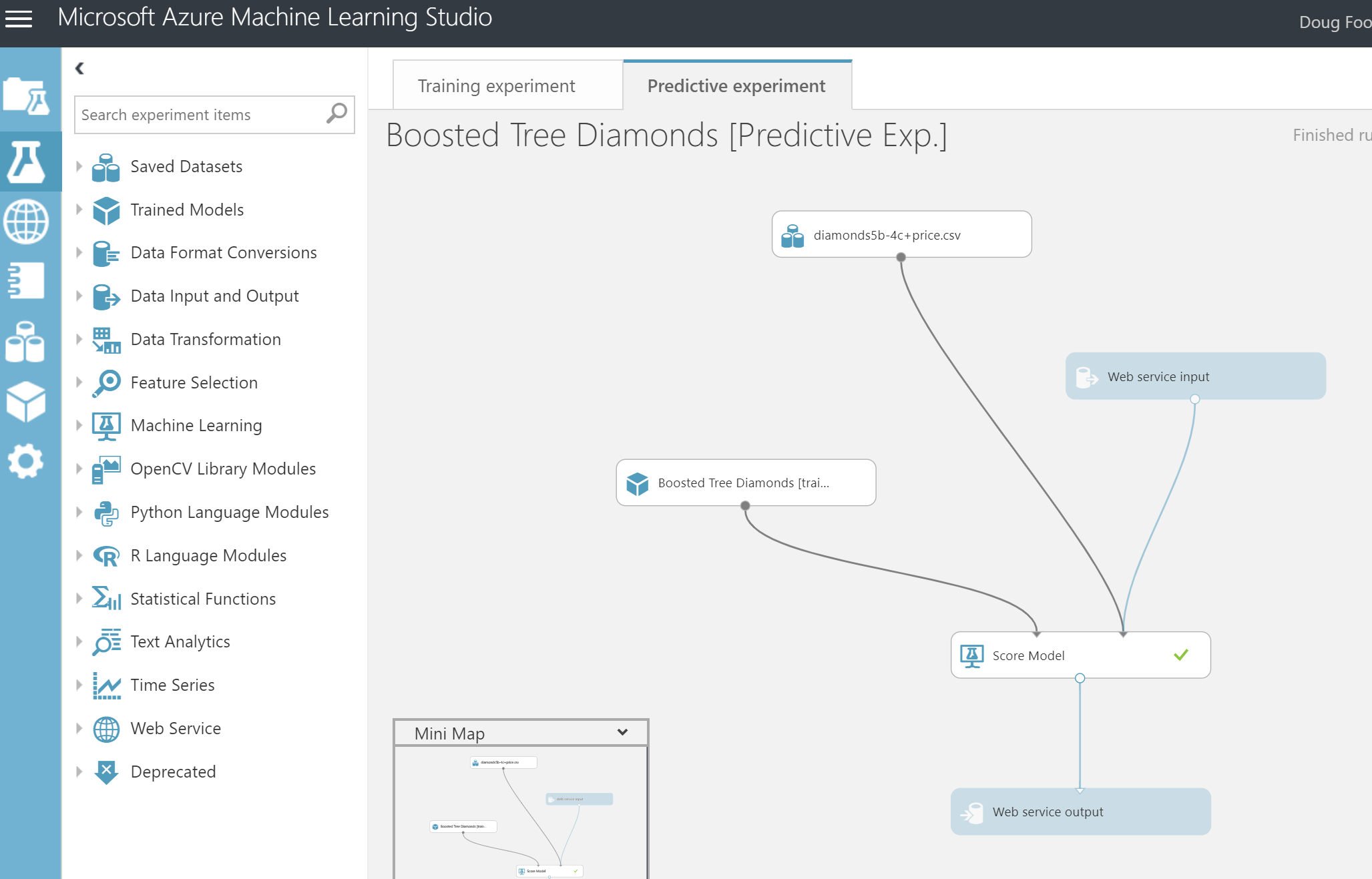Screen dimensions: 1372x879
Task: Expand the Saved Datasets category
Action: pos(79,166)
